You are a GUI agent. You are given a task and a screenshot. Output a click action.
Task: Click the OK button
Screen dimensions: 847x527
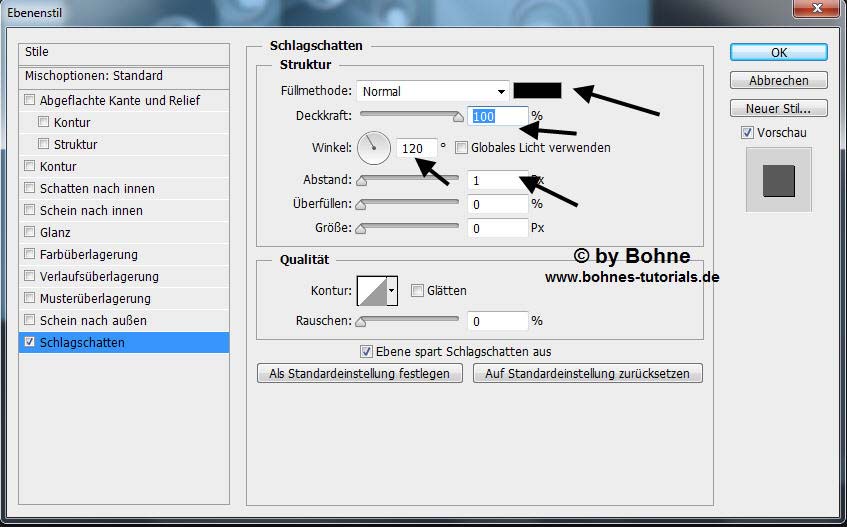(778, 52)
